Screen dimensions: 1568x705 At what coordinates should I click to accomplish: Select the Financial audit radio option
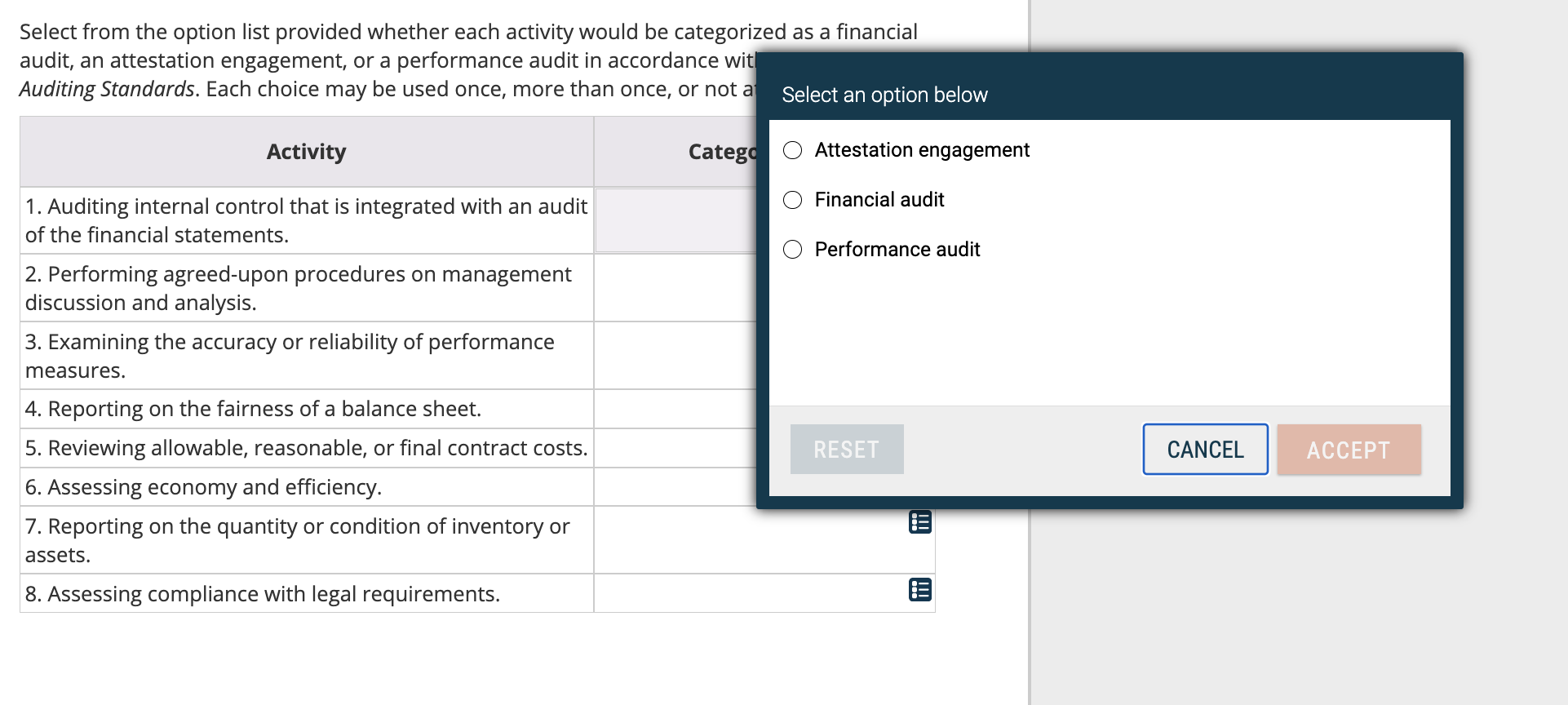pyautogui.click(x=792, y=200)
